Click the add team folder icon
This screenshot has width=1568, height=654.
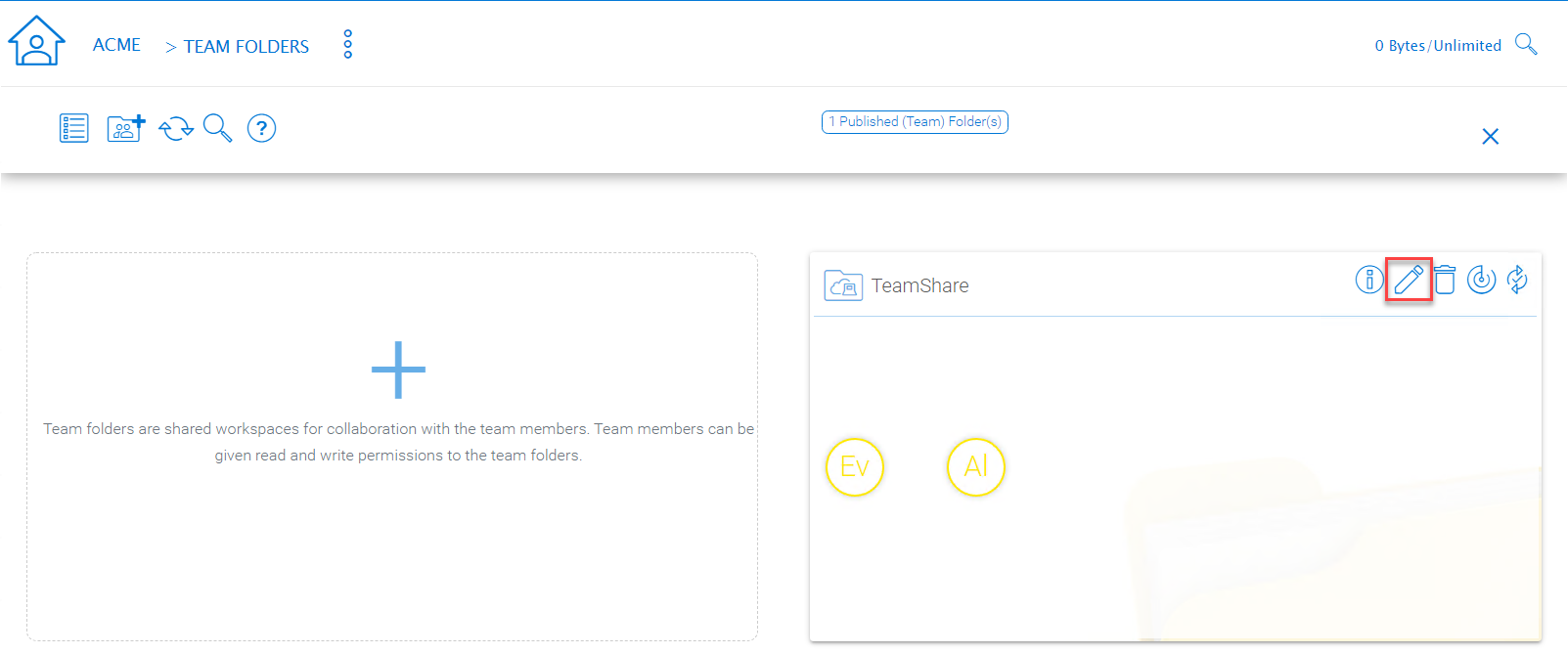[125, 128]
